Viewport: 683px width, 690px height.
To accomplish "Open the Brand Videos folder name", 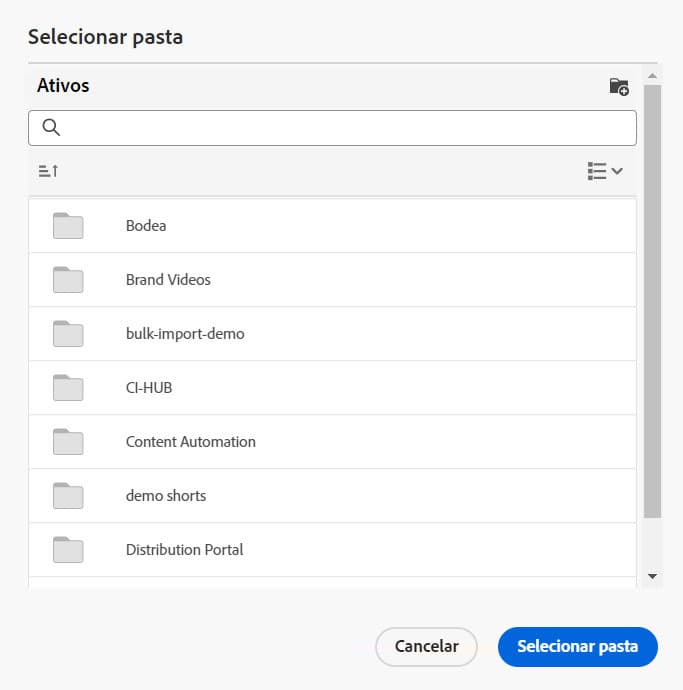I will pyautogui.click(x=168, y=280).
